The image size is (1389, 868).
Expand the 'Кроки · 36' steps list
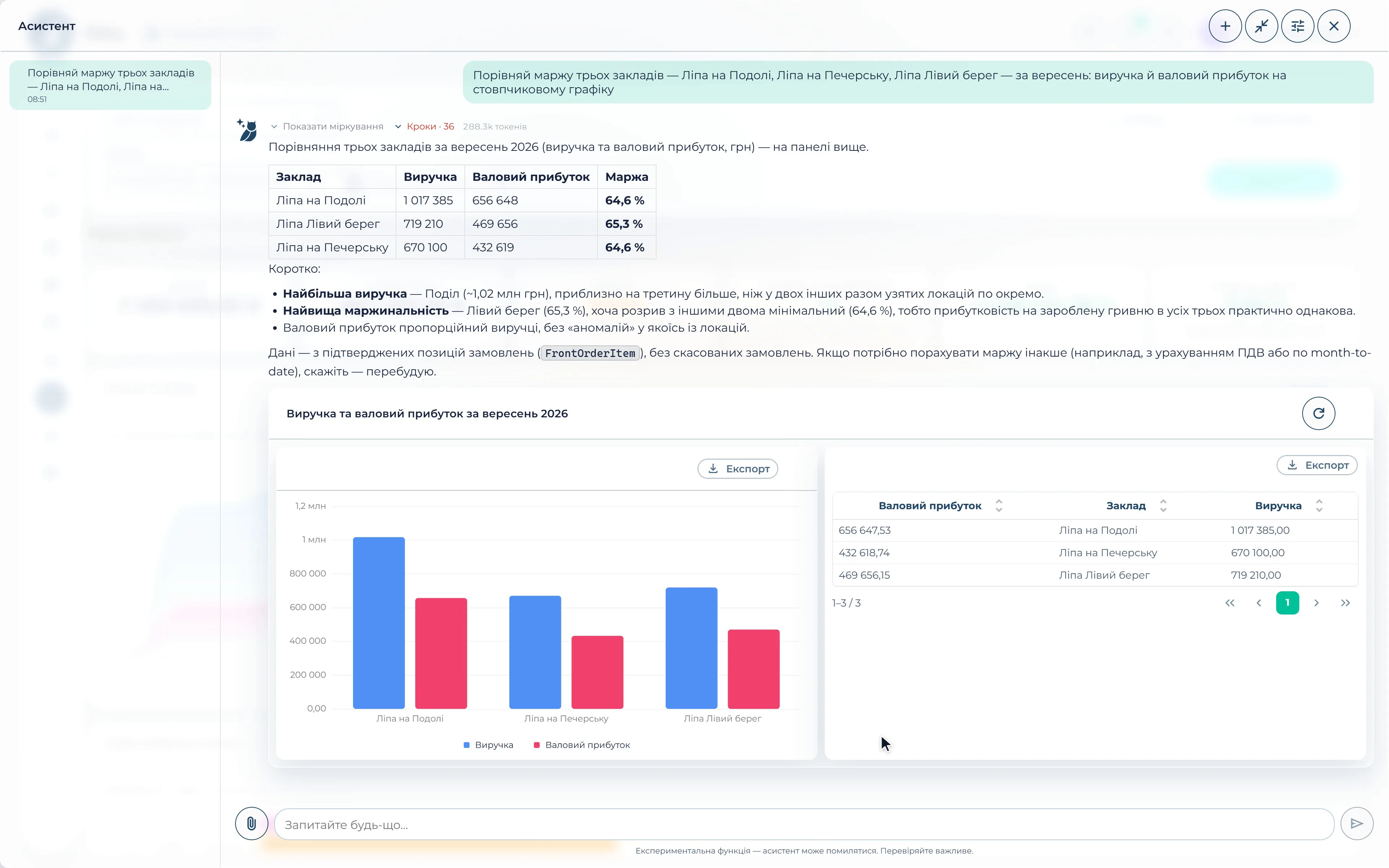point(425,126)
